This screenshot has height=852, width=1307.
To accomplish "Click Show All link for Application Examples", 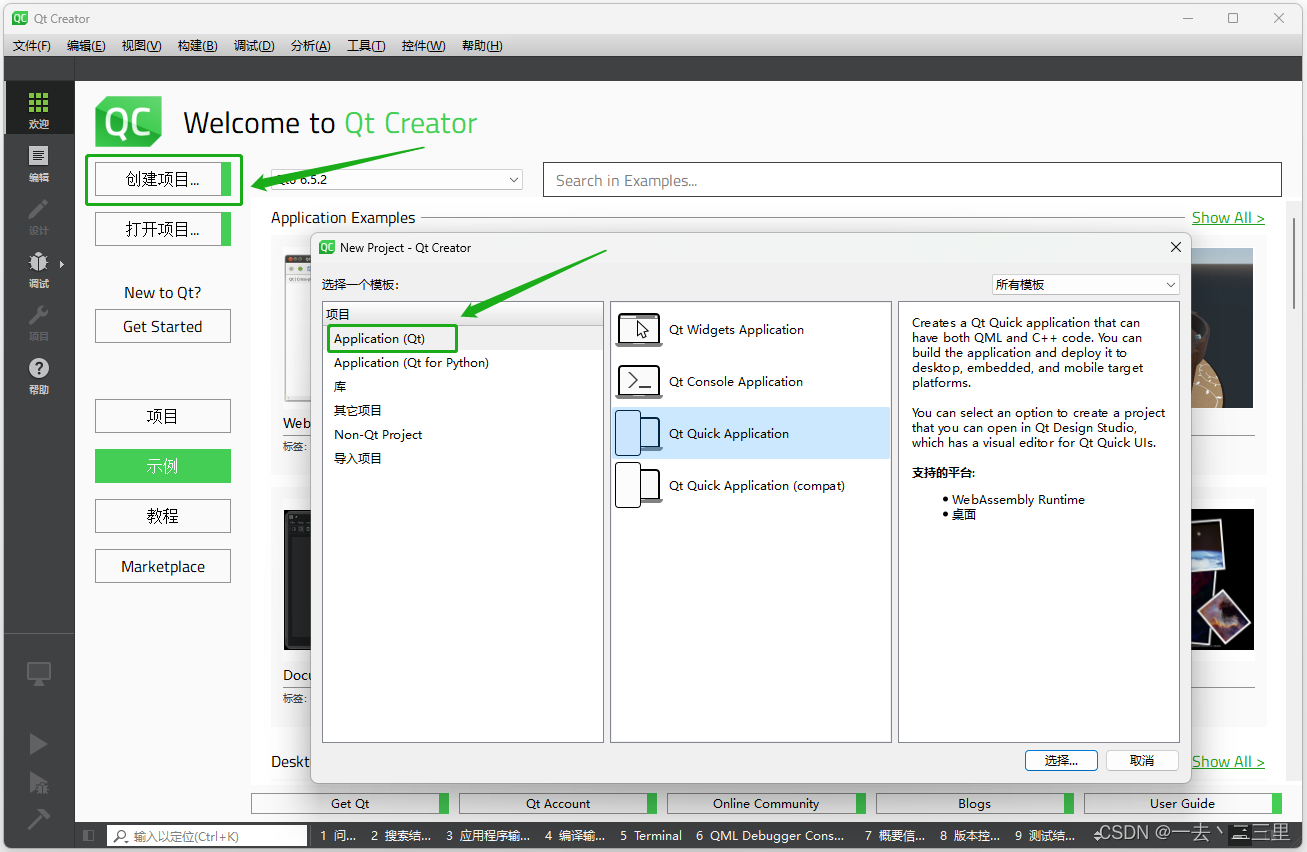I will tap(1228, 218).
